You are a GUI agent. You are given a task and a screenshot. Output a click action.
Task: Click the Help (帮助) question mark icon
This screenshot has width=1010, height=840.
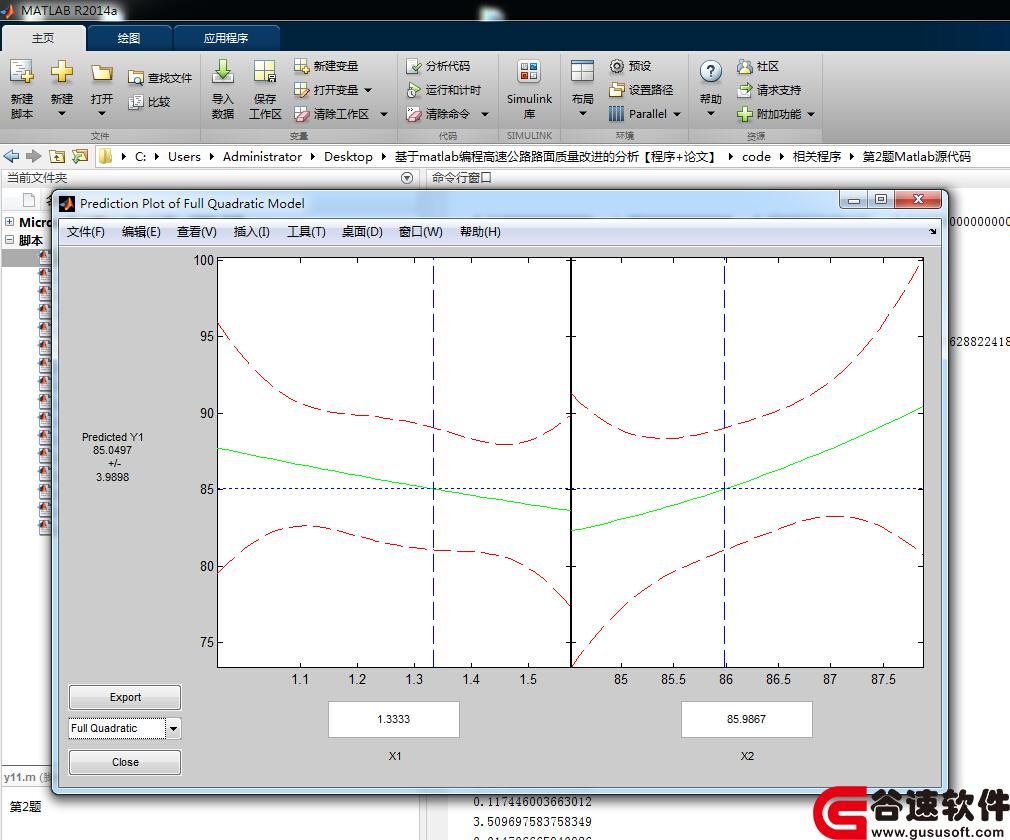pos(710,72)
